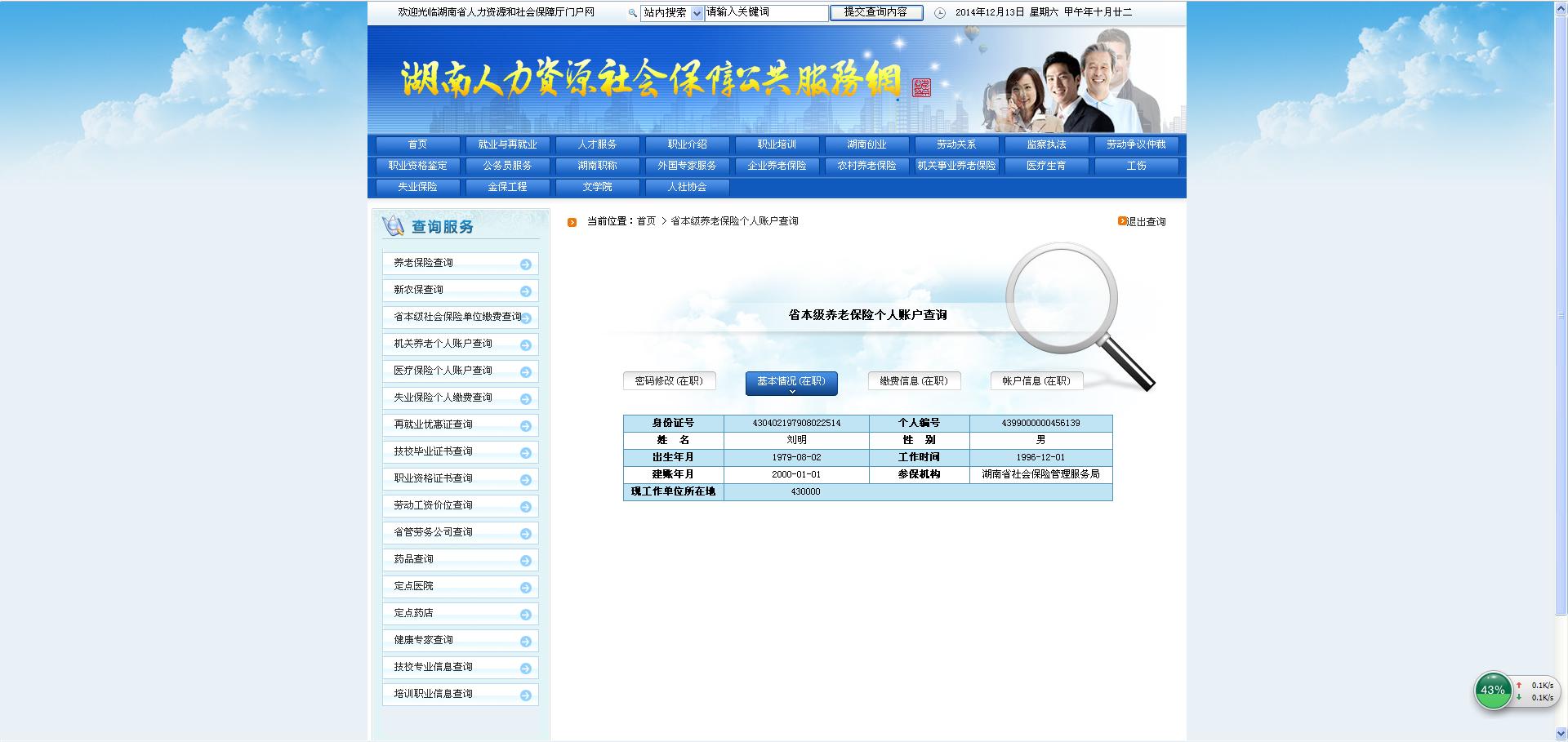Follow the 首页 breadcrumb link
The width and height of the screenshot is (1568, 742).
(646, 221)
